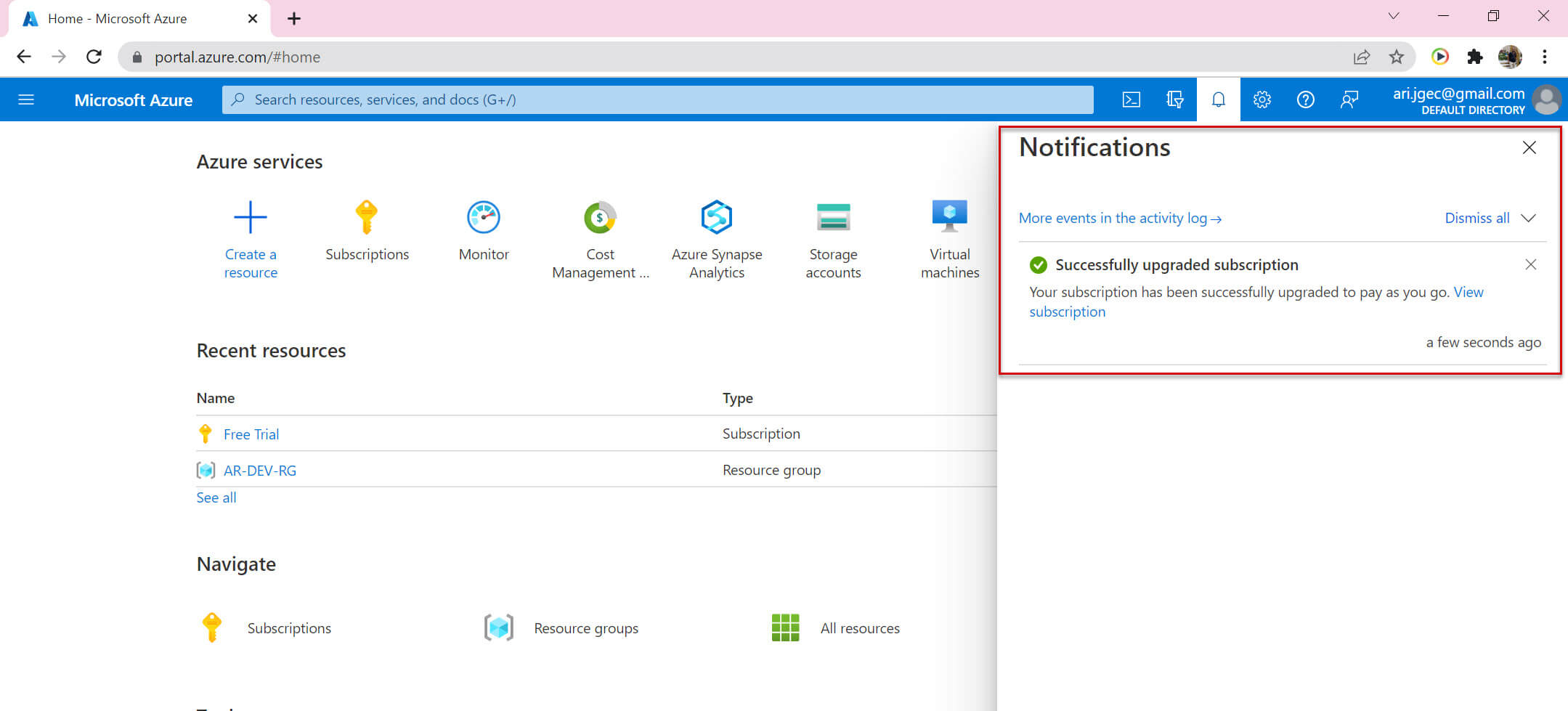Viewport: 1568px width, 711px height.
Task: Open the Help question mark icon
Action: [x=1305, y=99]
